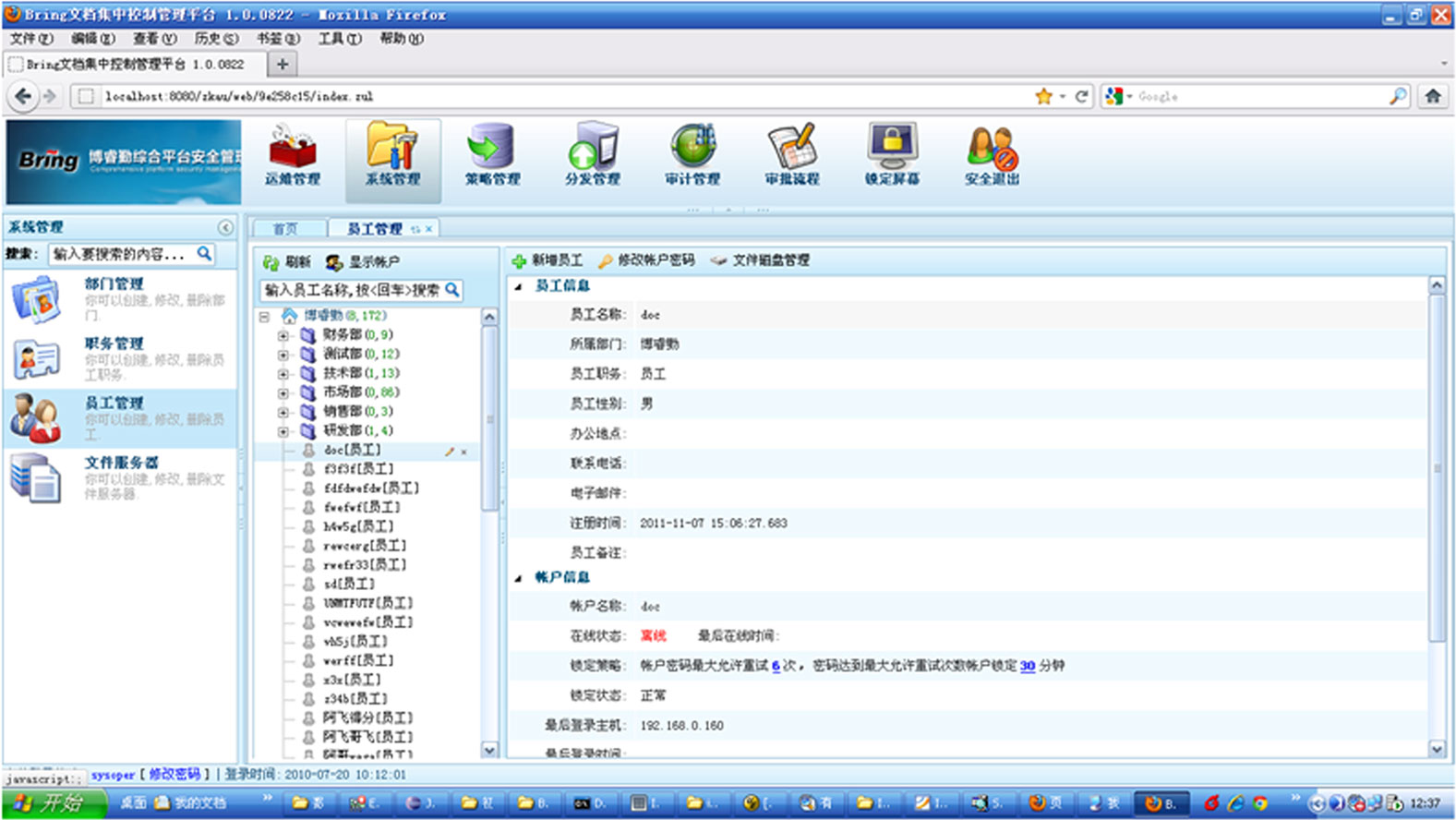Screen dimensions: 1456x820
Task: Open the 查看 menu
Action: point(154,39)
